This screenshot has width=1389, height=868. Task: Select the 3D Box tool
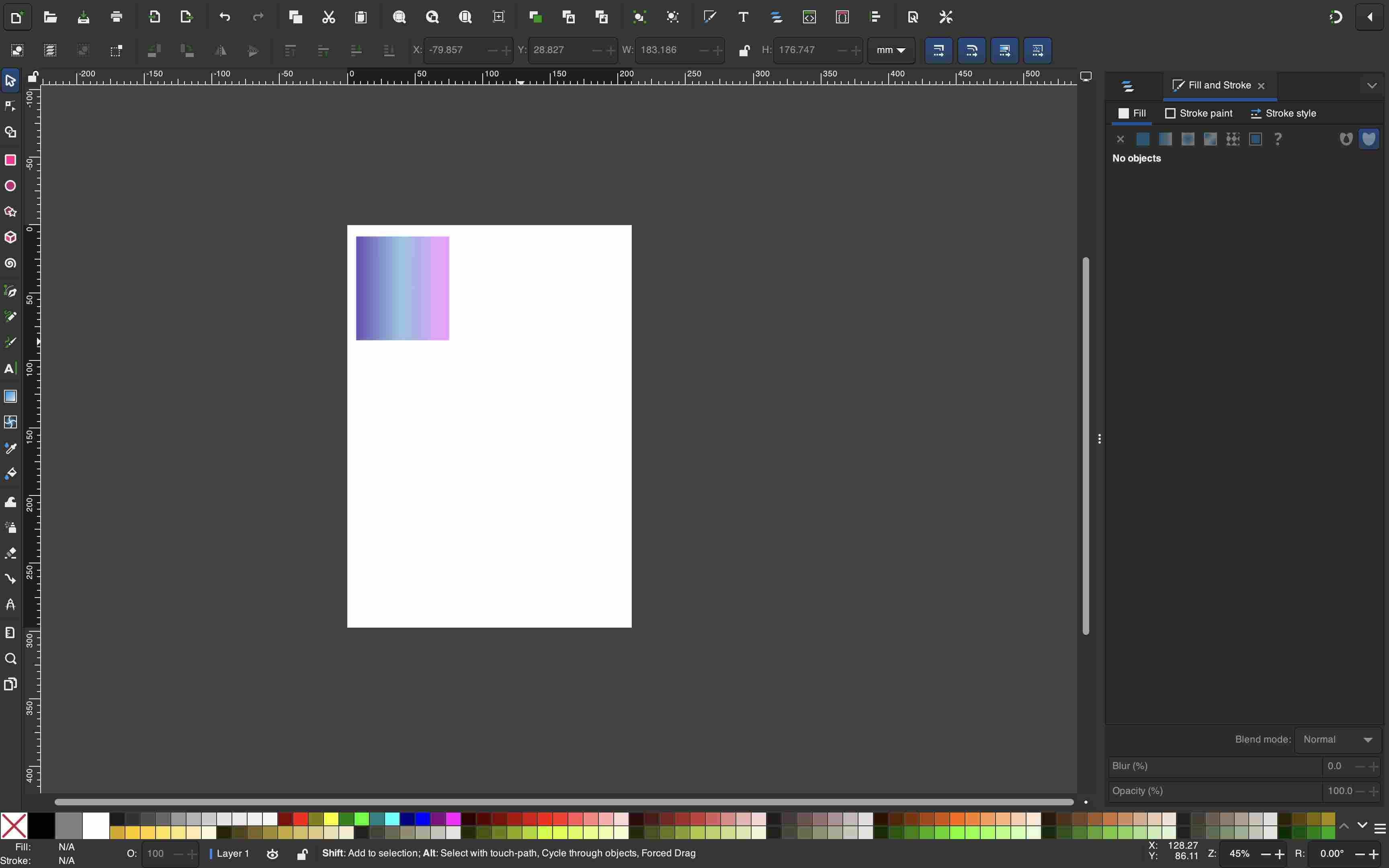10,237
